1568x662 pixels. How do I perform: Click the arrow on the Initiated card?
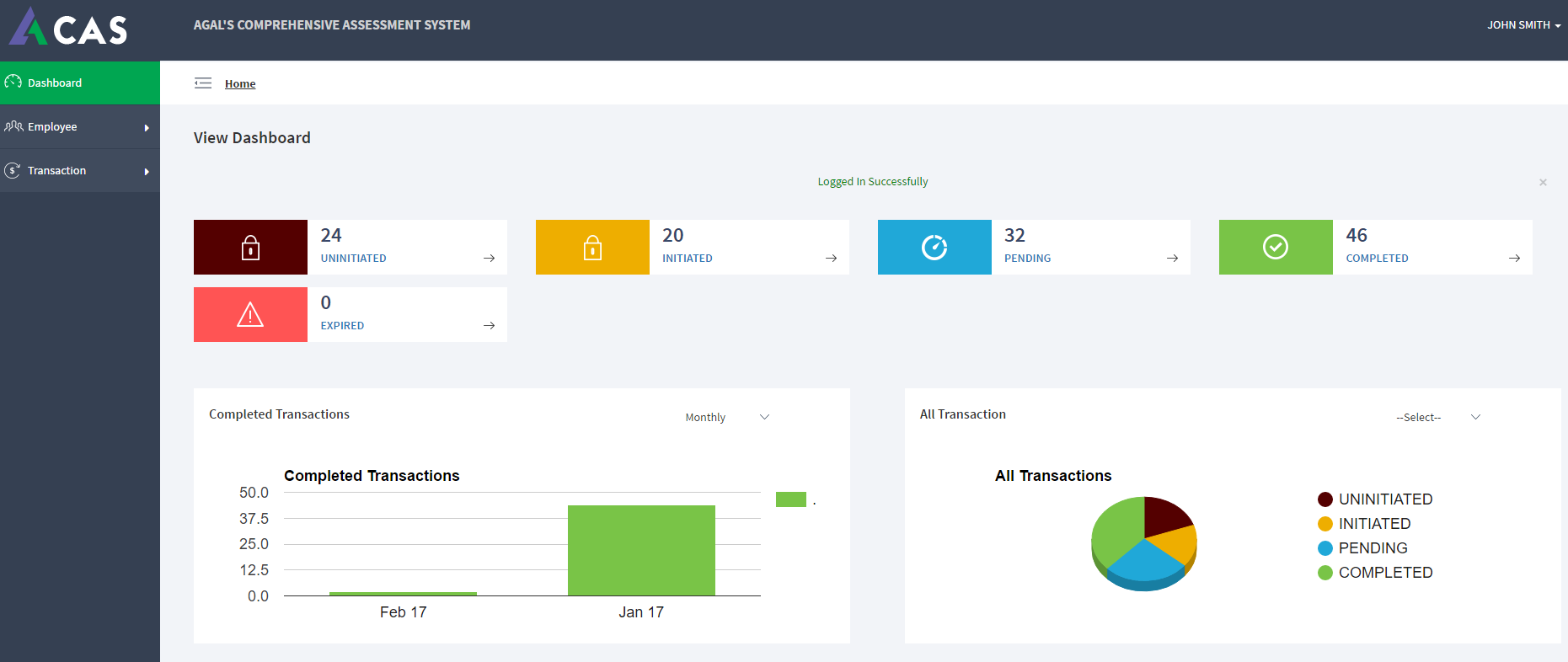click(x=832, y=258)
